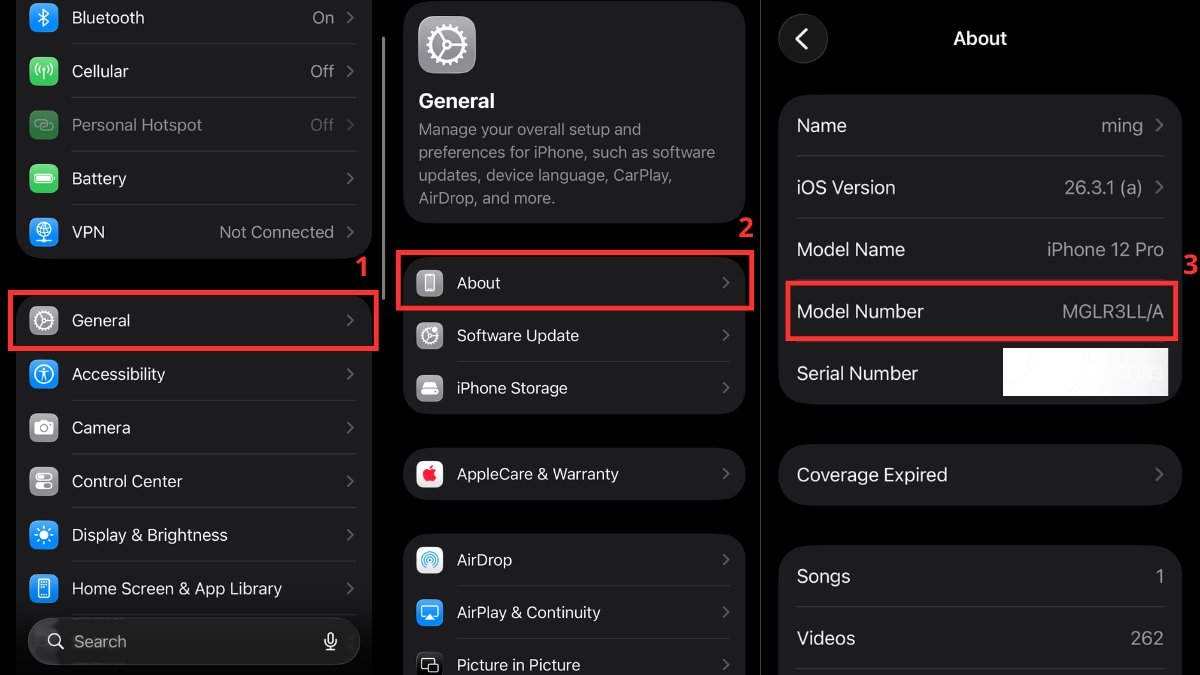The image size is (1200, 675).
Task: Tap the iPhone Storage icon
Action: point(430,388)
